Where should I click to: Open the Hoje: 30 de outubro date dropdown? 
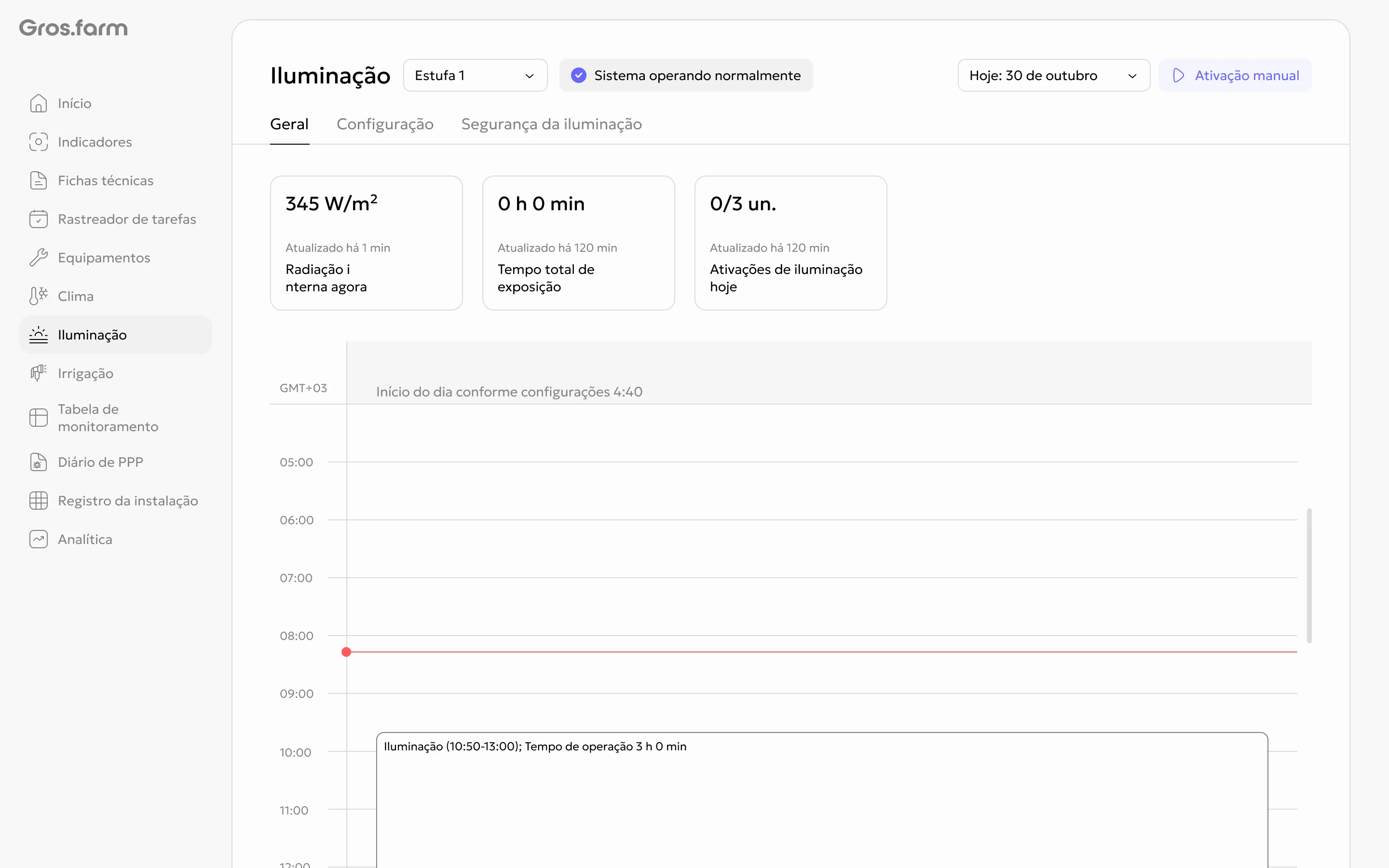pyautogui.click(x=1054, y=75)
